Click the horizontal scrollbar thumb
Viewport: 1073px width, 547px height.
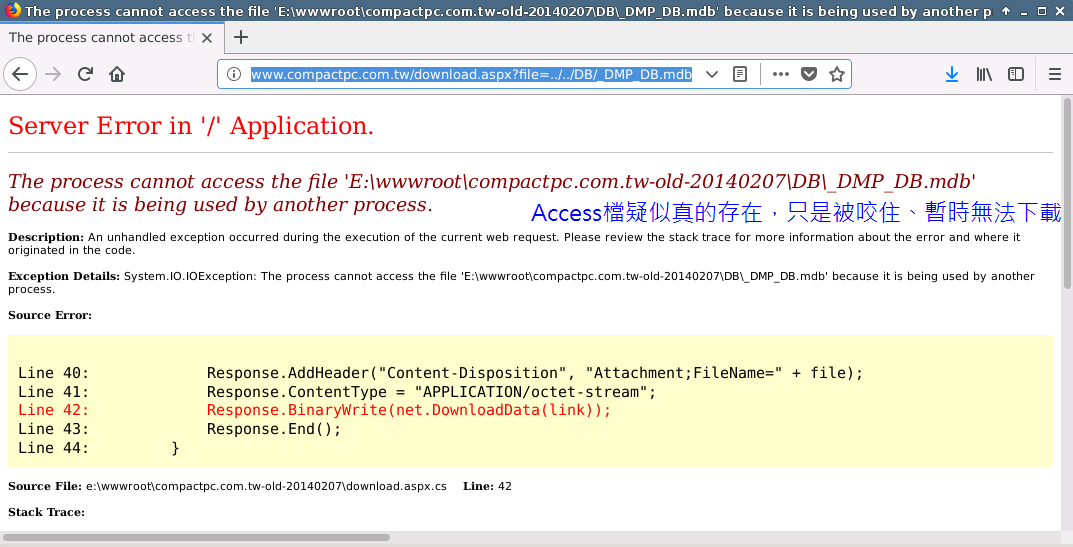196,537
